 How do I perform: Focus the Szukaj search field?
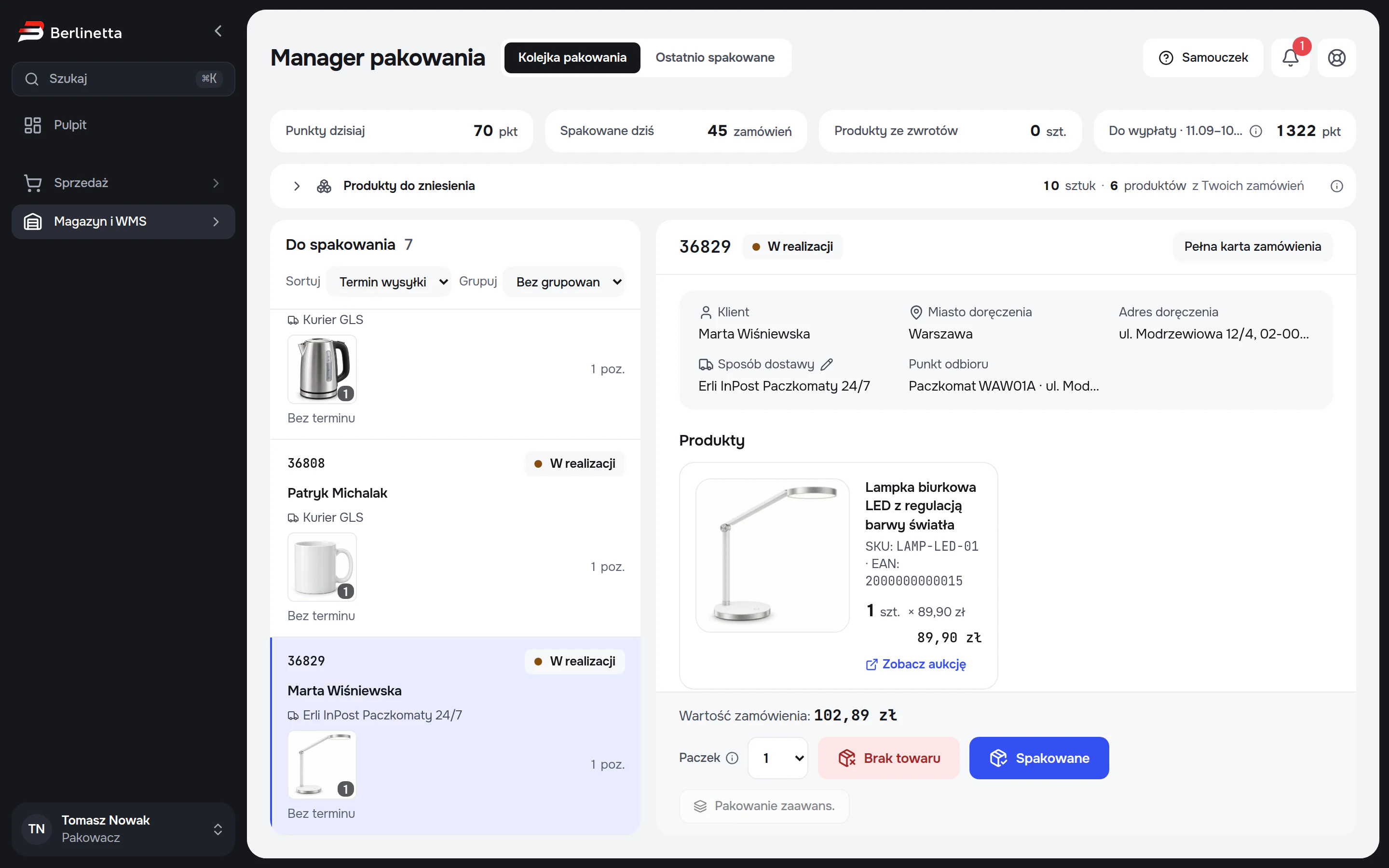[123, 79]
